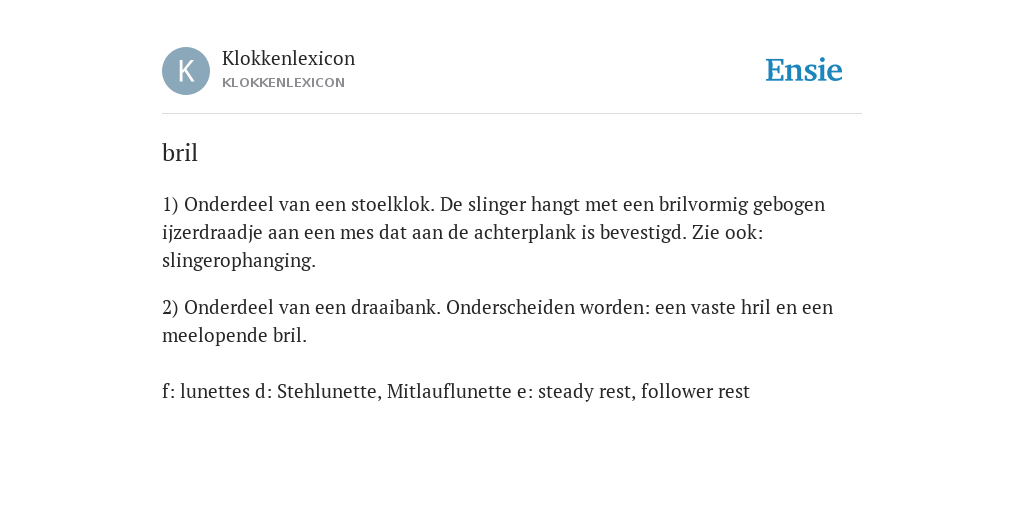The width and height of the screenshot is (1024, 512).
Task: Click the English term follower rest
Action: pos(696,391)
